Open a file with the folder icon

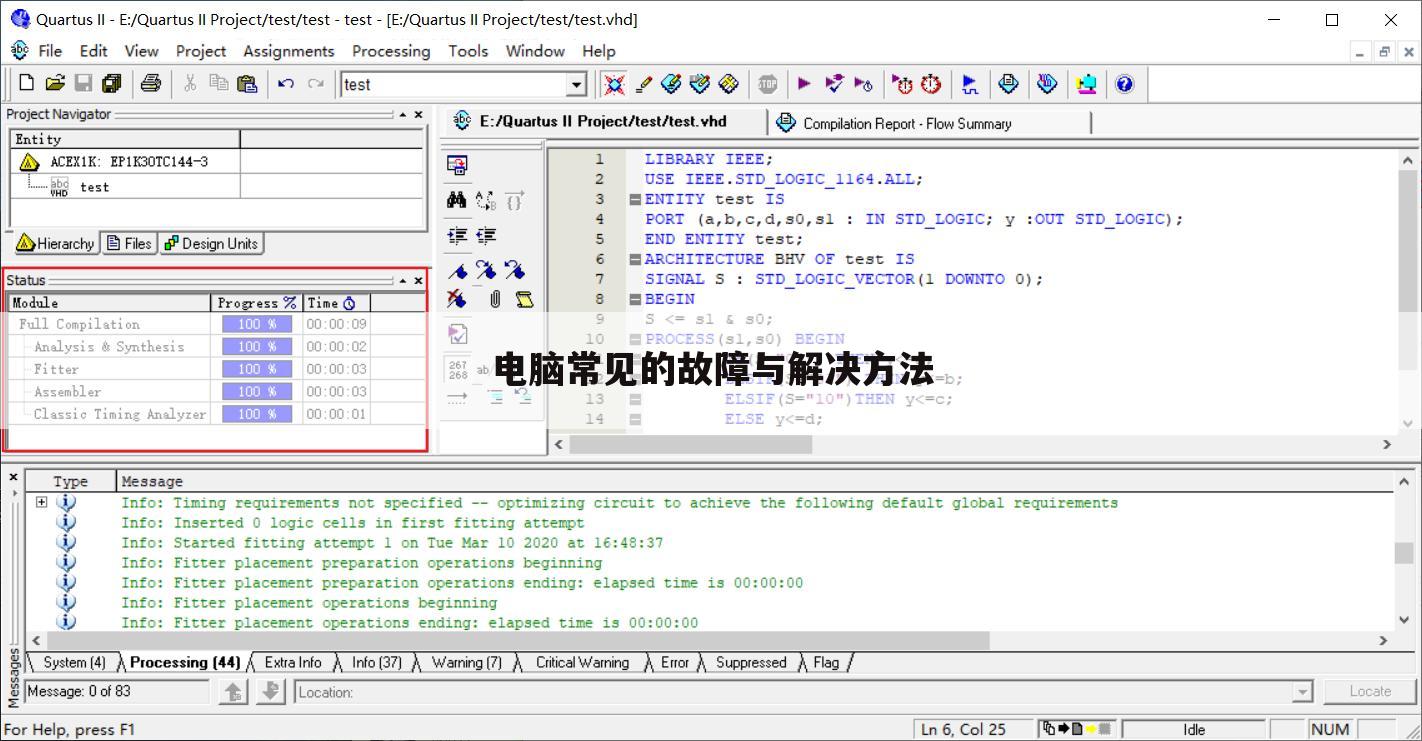55,84
